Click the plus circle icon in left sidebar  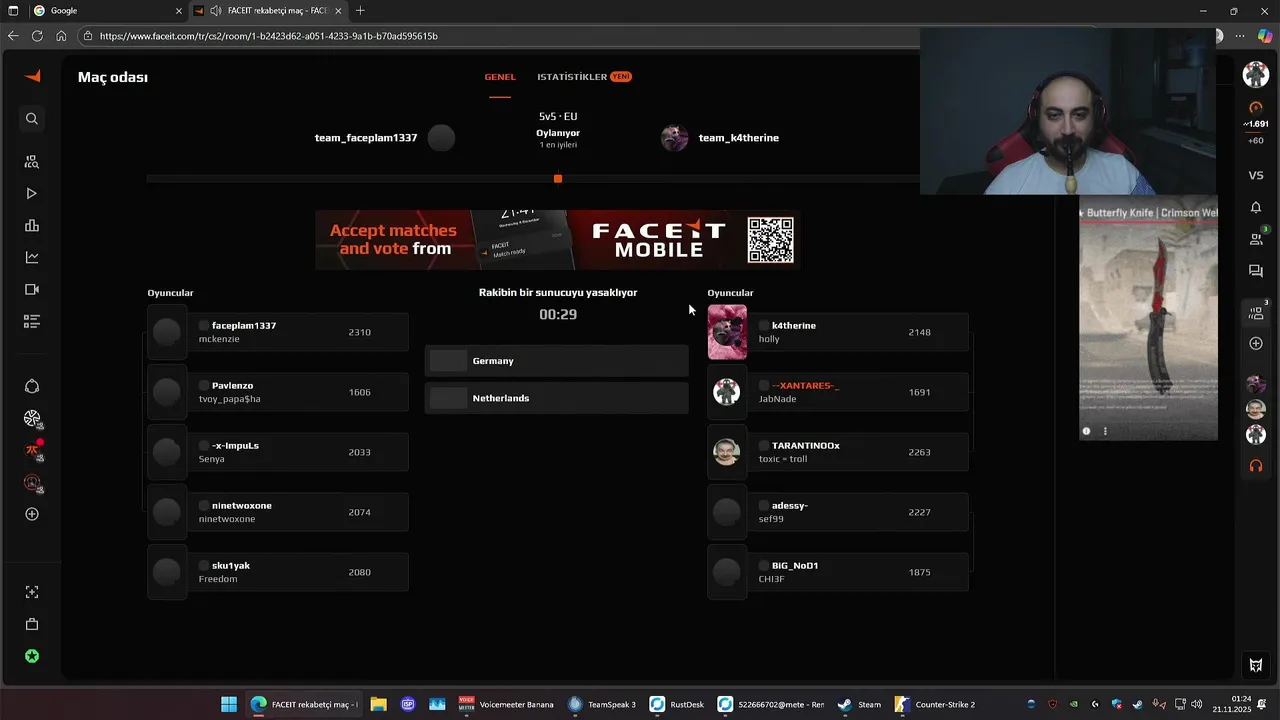[x=32, y=514]
